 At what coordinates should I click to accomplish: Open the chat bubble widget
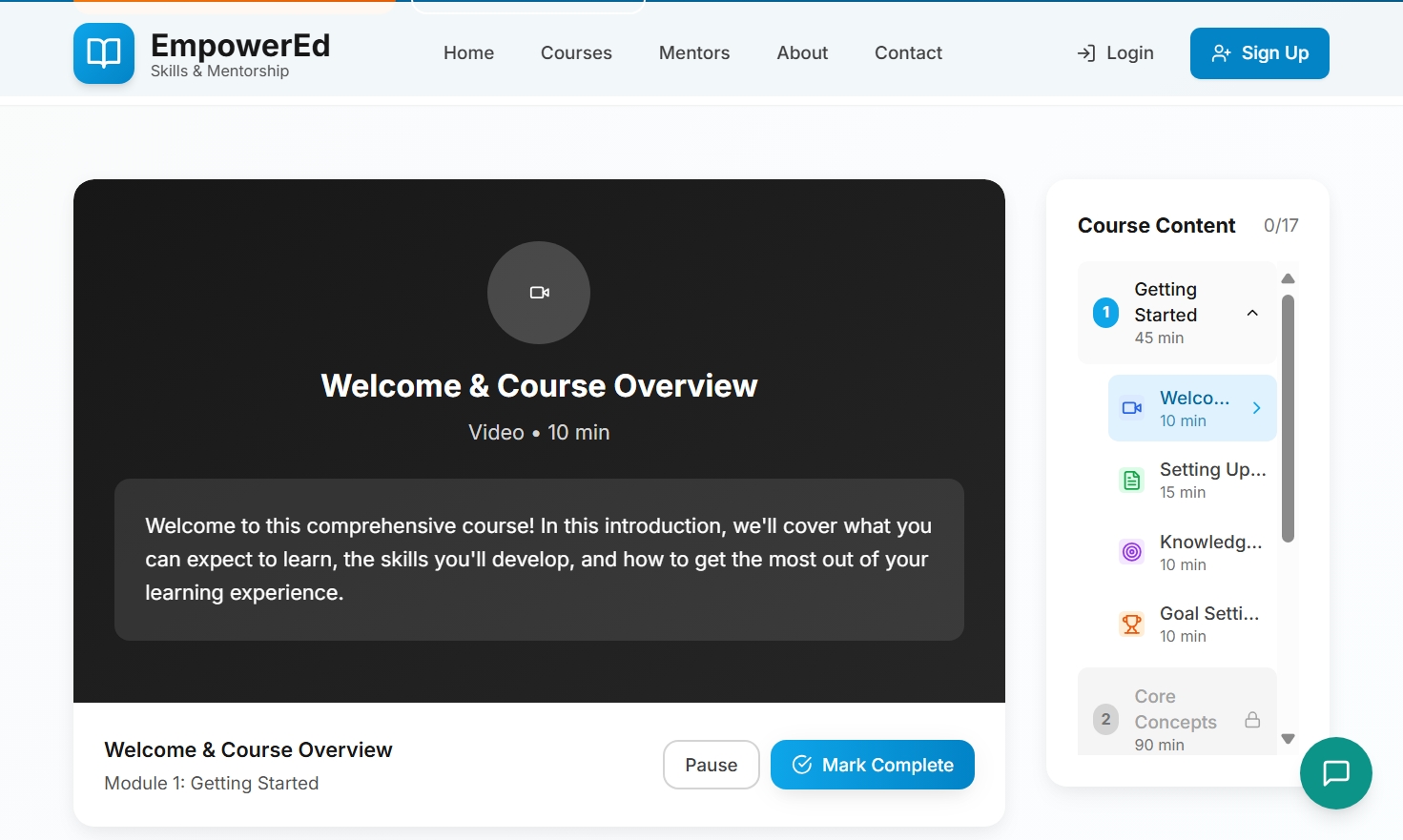point(1335,773)
